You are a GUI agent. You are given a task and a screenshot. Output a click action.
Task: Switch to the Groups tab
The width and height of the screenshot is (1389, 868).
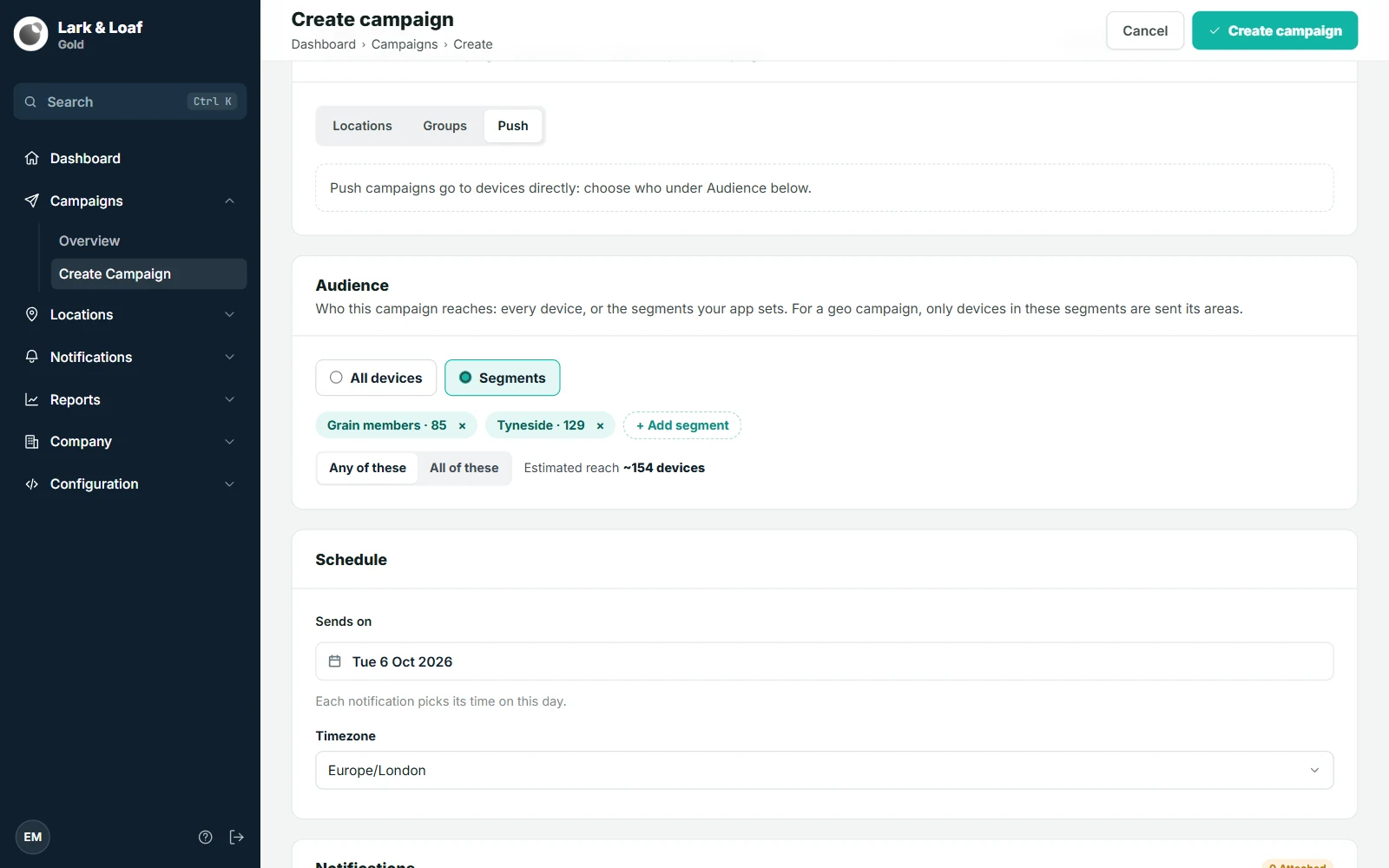point(445,126)
